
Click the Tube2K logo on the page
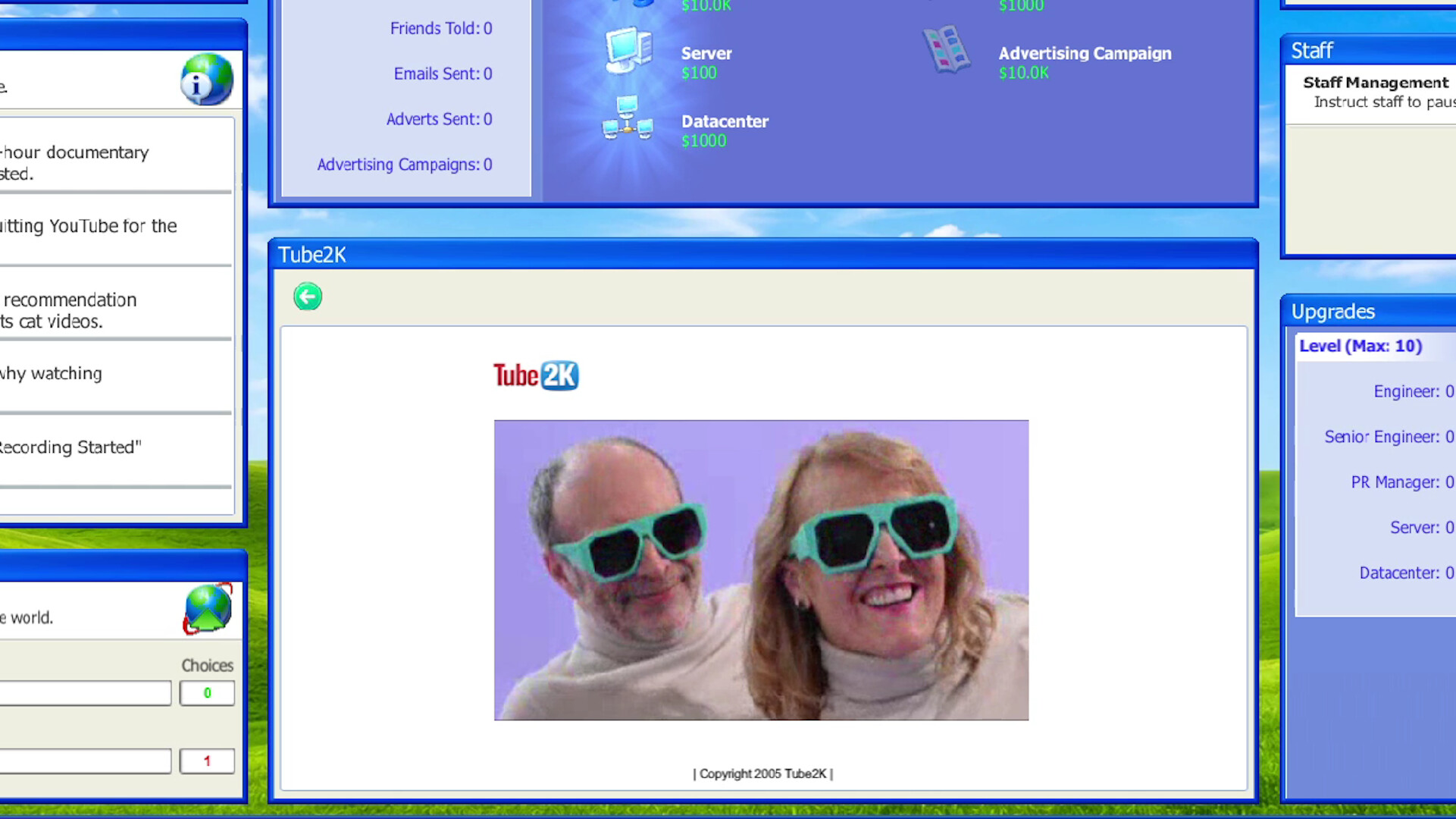(536, 375)
